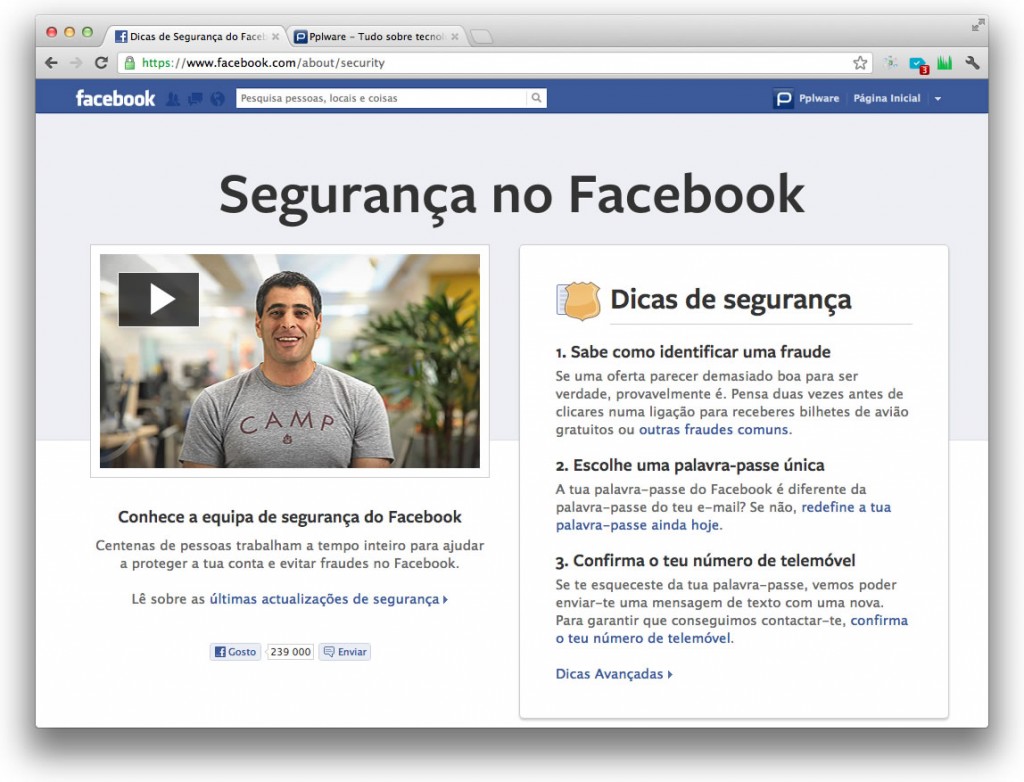
Task: Bookmark the page with the star icon
Action: [860, 63]
